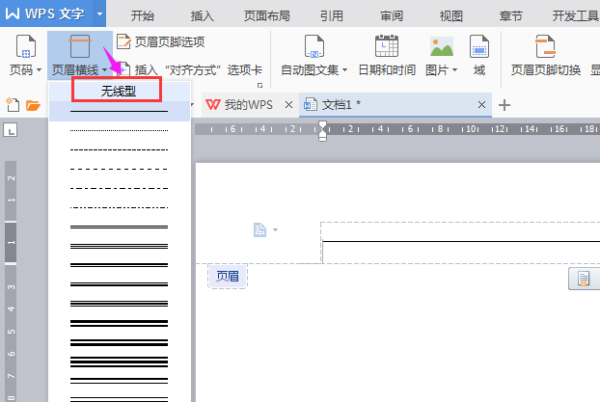Expand the 自动图文集 dropdown arrow

345,70
